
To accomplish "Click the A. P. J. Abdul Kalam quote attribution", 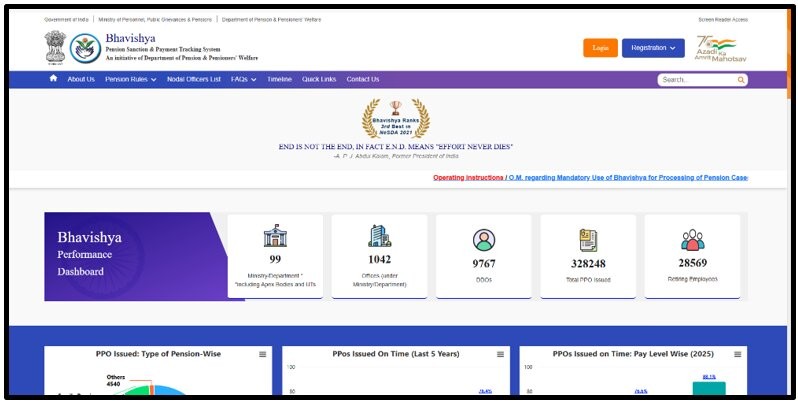I will pyautogui.click(x=395, y=156).
